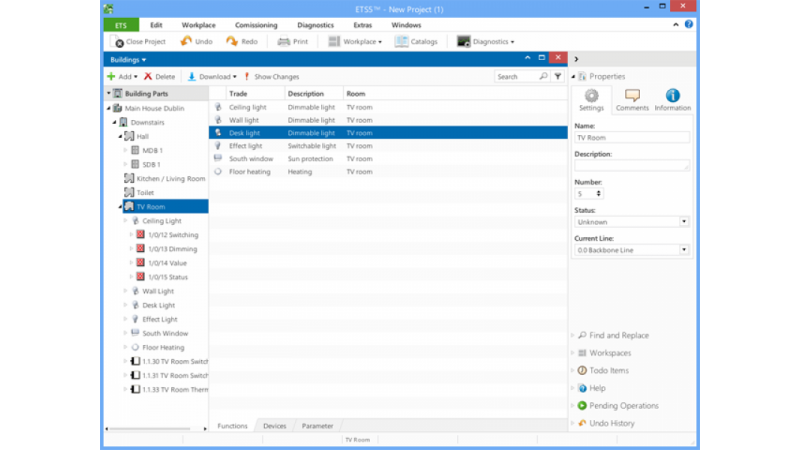Screen dimensions: 800x450
Task: Expand the Wall Light tree node
Action: pyautogui.click(x=126, y=291)
